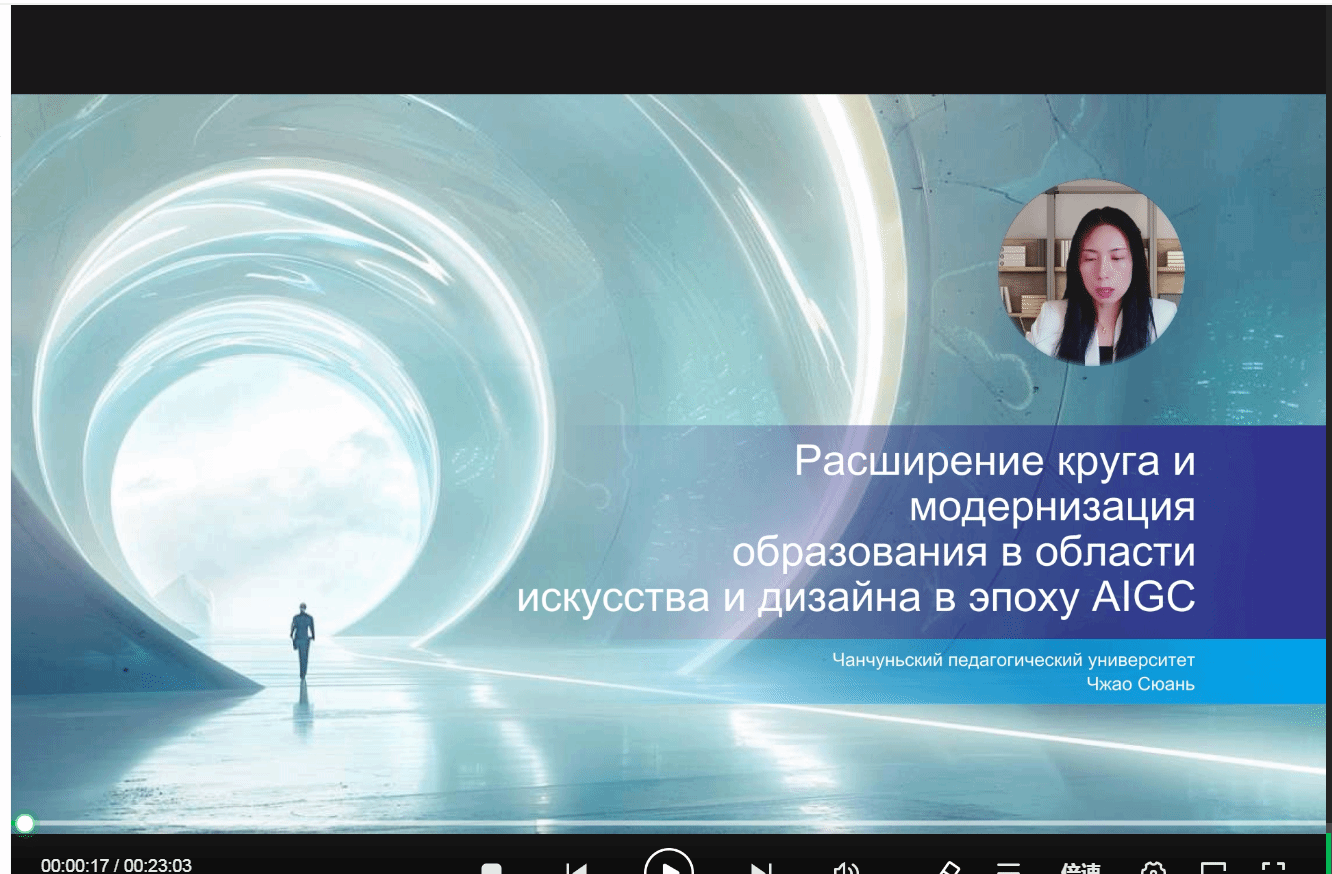
Task: Stop the video playback
Action: click(491, 868)
